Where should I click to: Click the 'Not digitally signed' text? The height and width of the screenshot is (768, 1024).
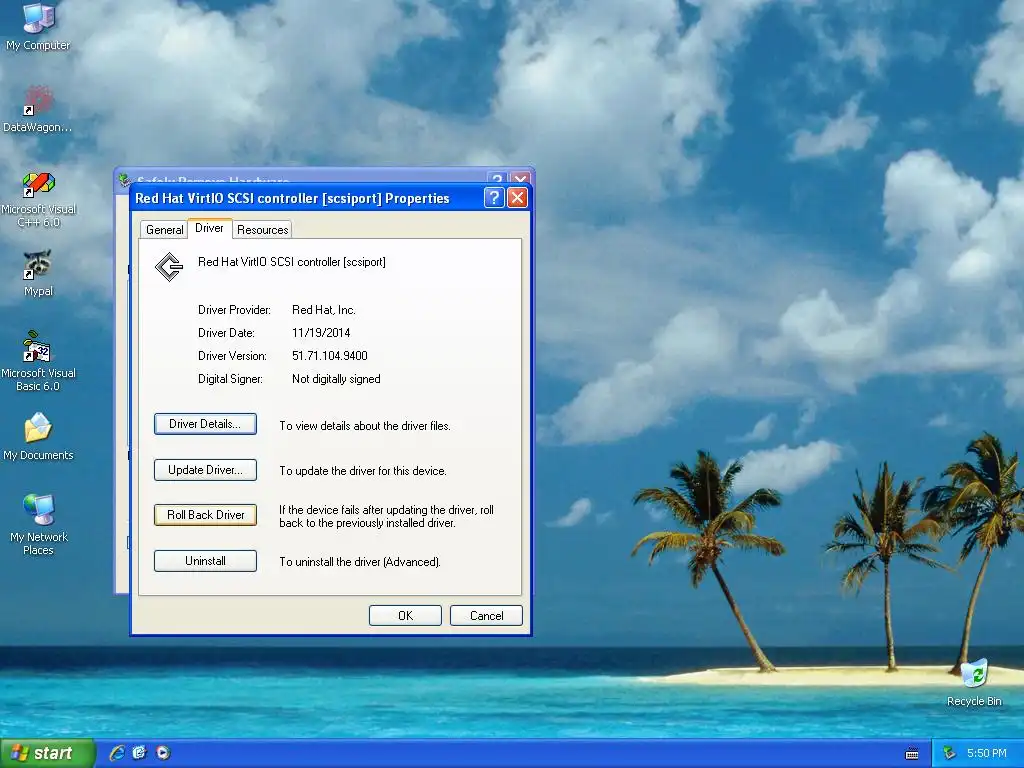coord(336,379)
